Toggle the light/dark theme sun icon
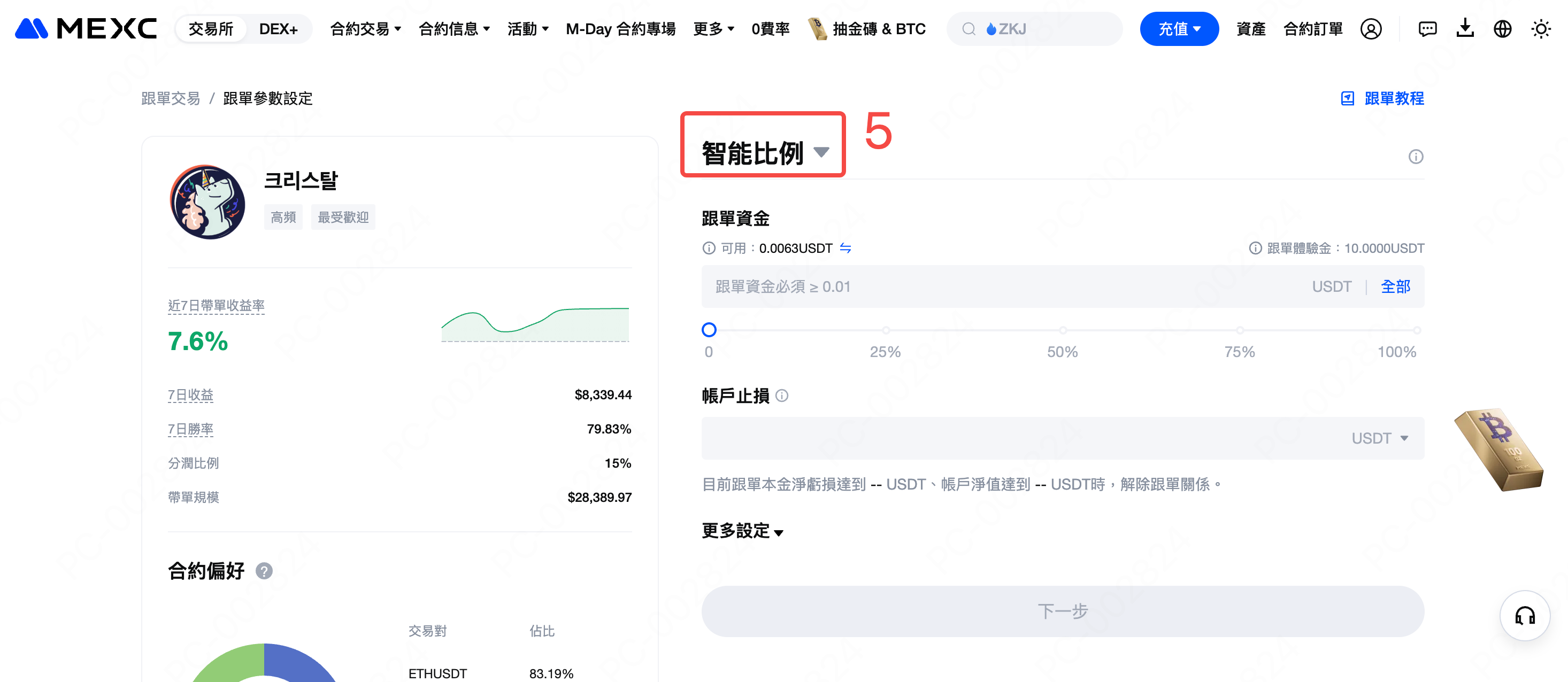The height and width of the screenshot is (682, 1568). [x=1541, y=28]
